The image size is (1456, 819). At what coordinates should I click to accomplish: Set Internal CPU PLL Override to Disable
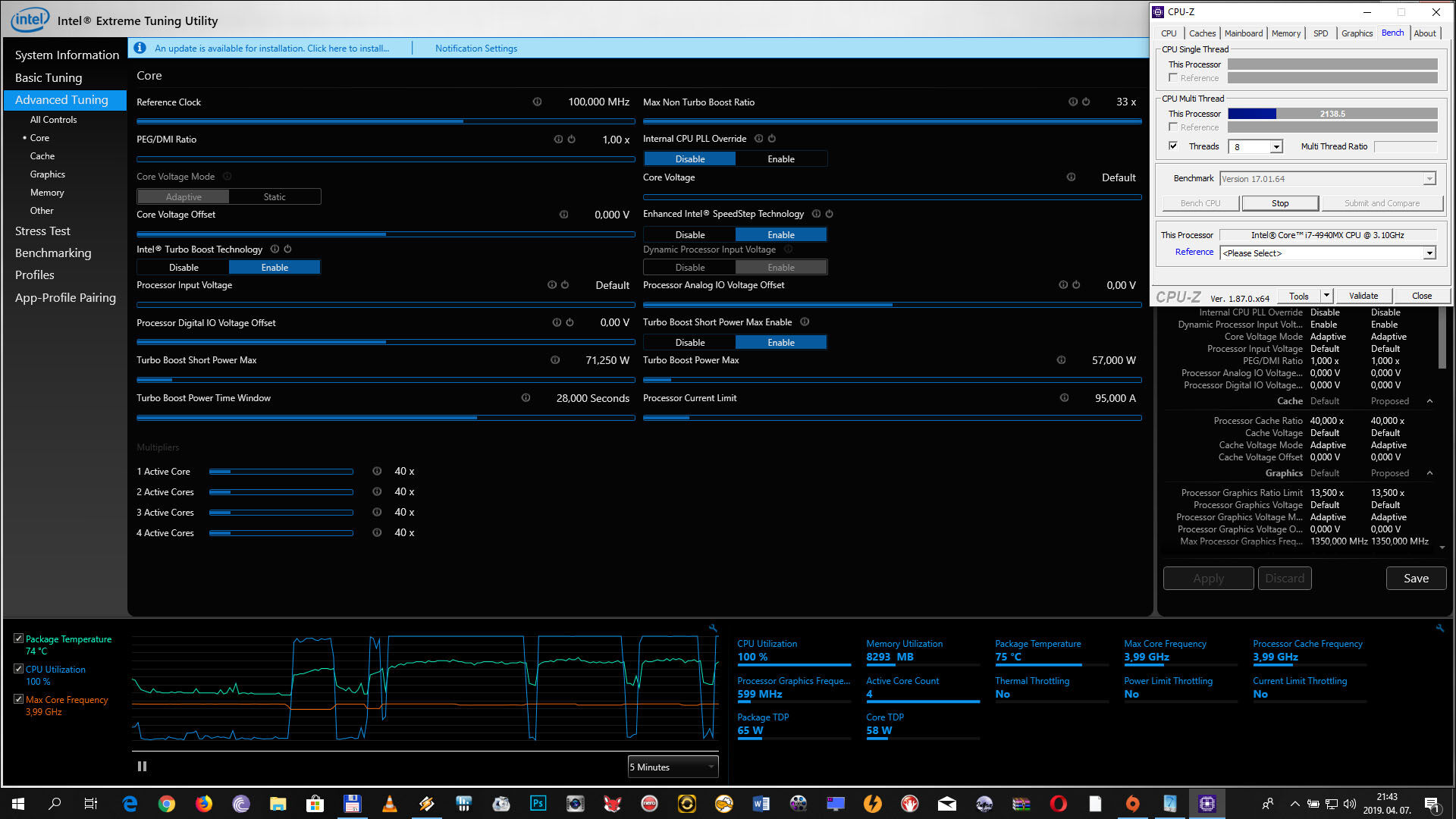coord(690,159)
